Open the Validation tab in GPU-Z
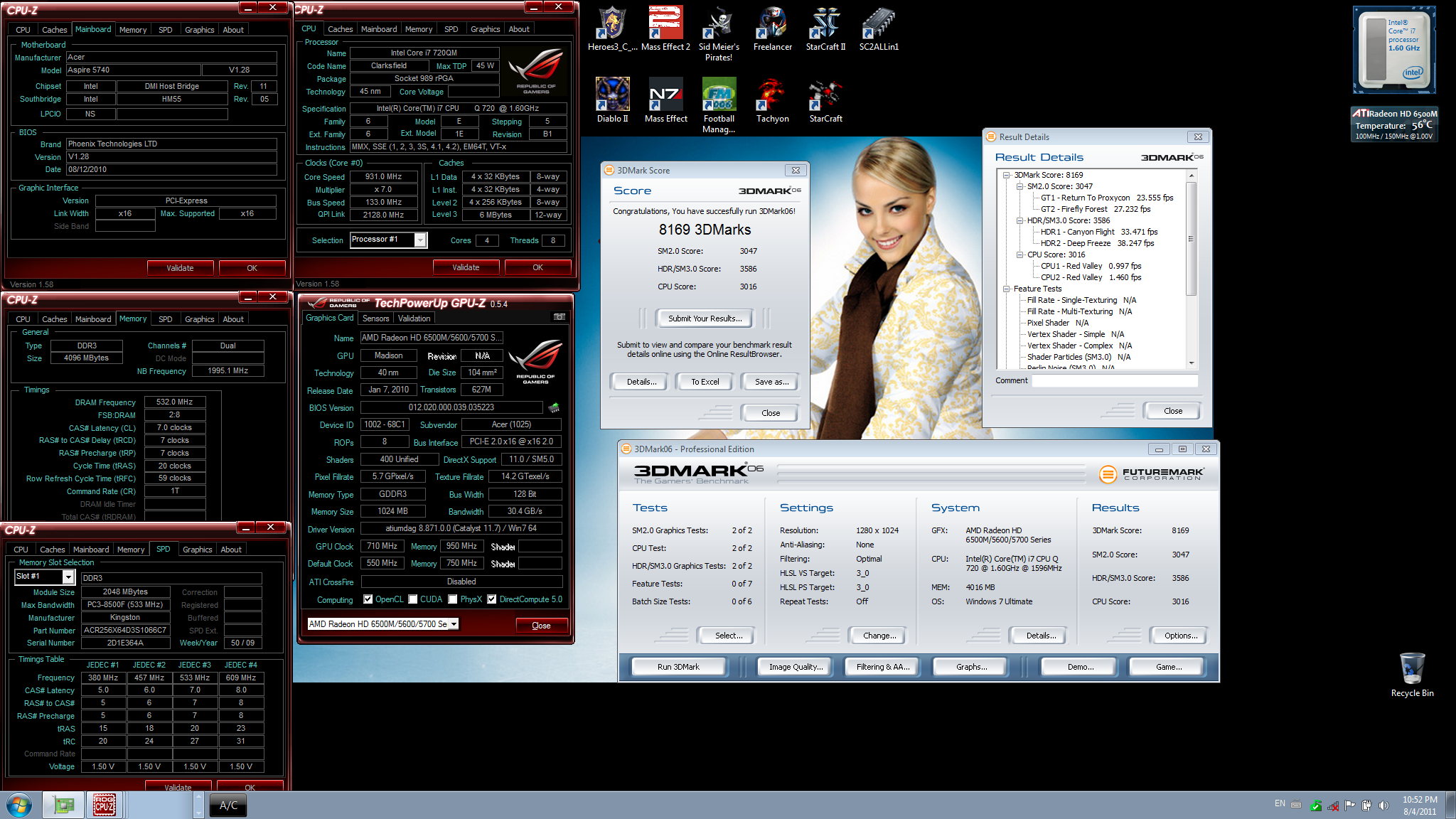 [414, 318]
